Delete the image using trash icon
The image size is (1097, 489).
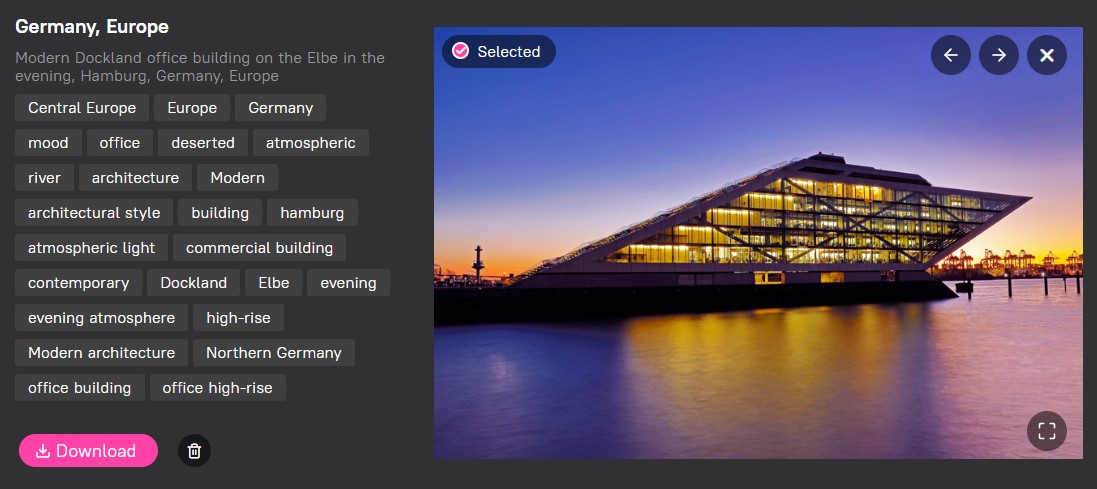pos(194,451)
